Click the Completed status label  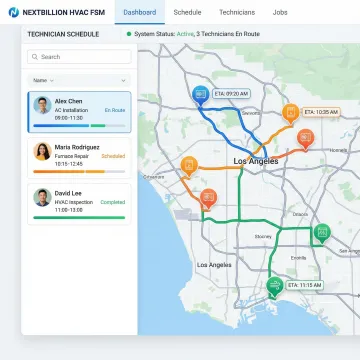pyautogui.click(x=113, y=202)
